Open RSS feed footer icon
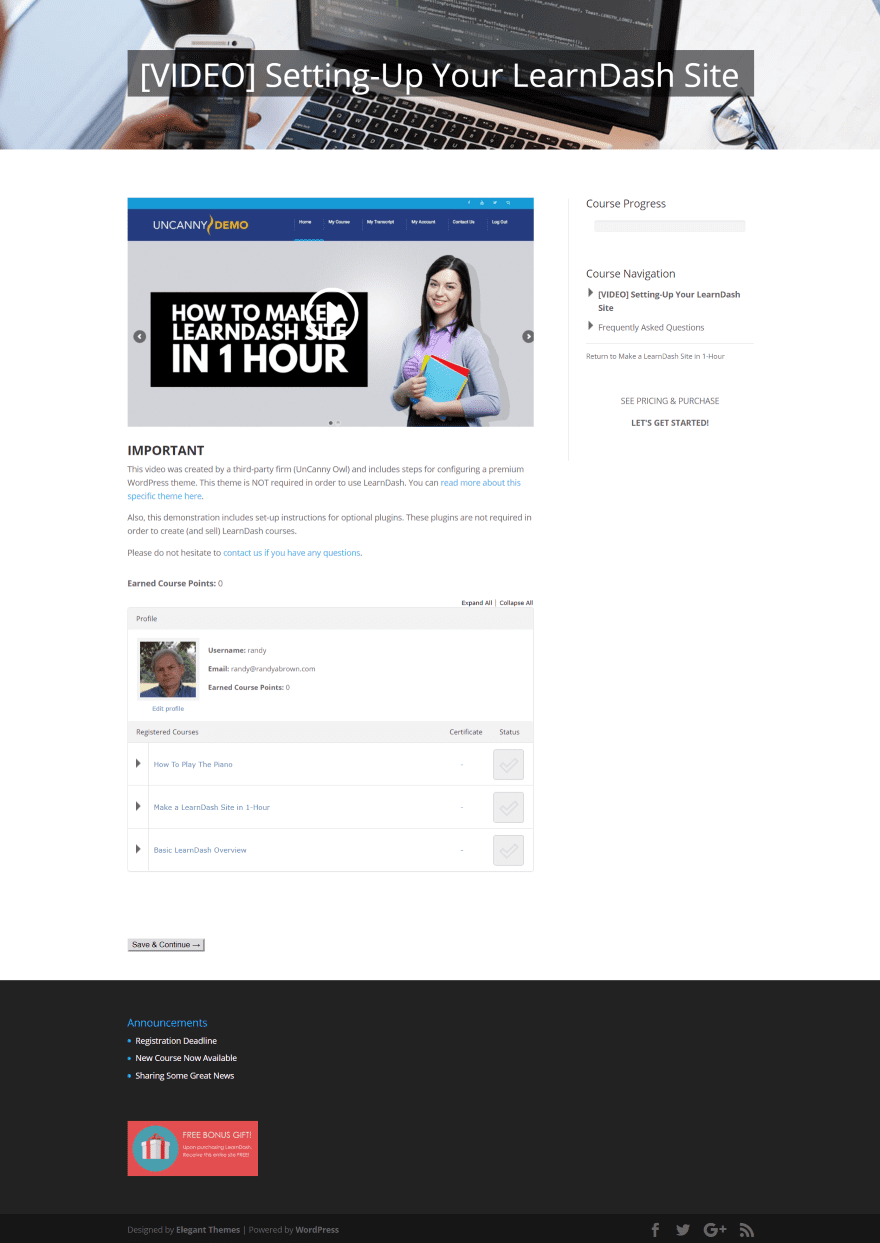This screenshot has width=880, height=1243. click(x=746, y=1230)
